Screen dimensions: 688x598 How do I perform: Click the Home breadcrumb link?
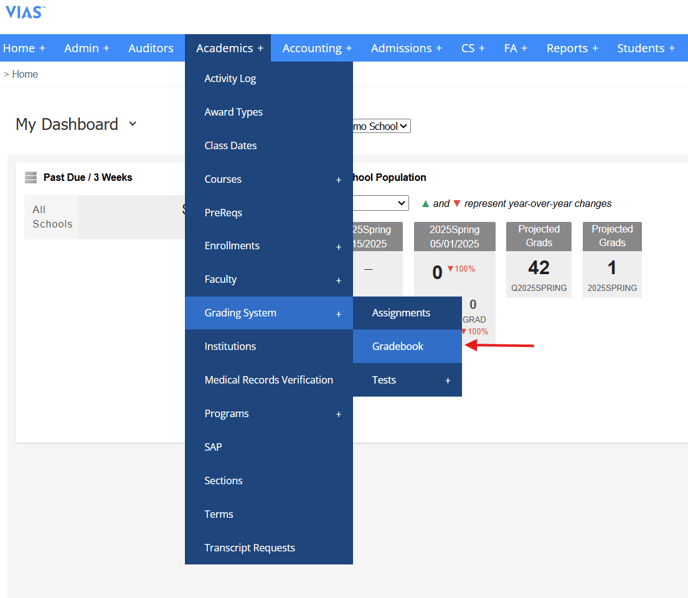[x=25, y=75]
